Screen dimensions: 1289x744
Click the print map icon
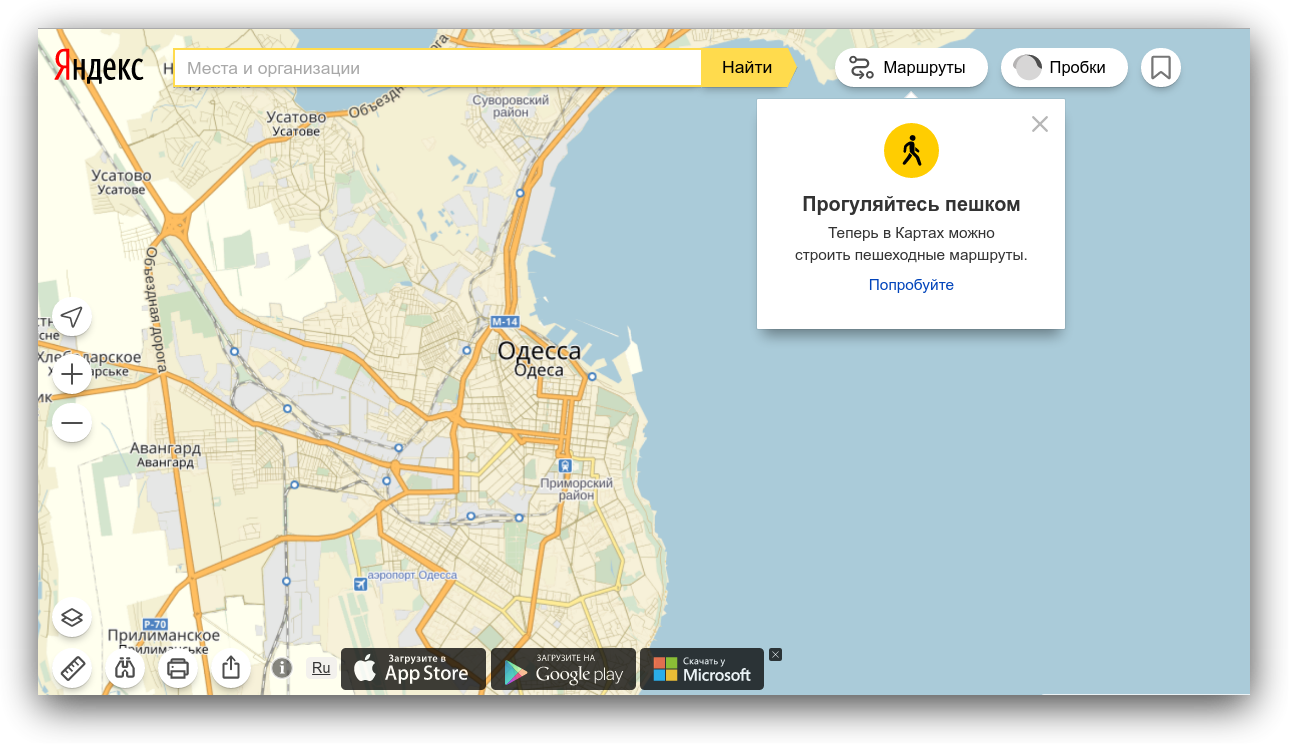click(178, 668)
